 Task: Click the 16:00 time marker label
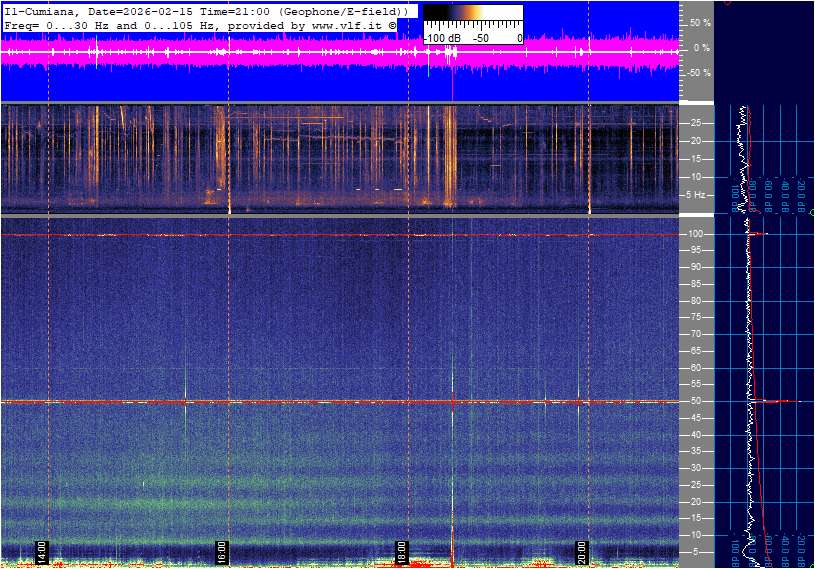click(222, 552)
